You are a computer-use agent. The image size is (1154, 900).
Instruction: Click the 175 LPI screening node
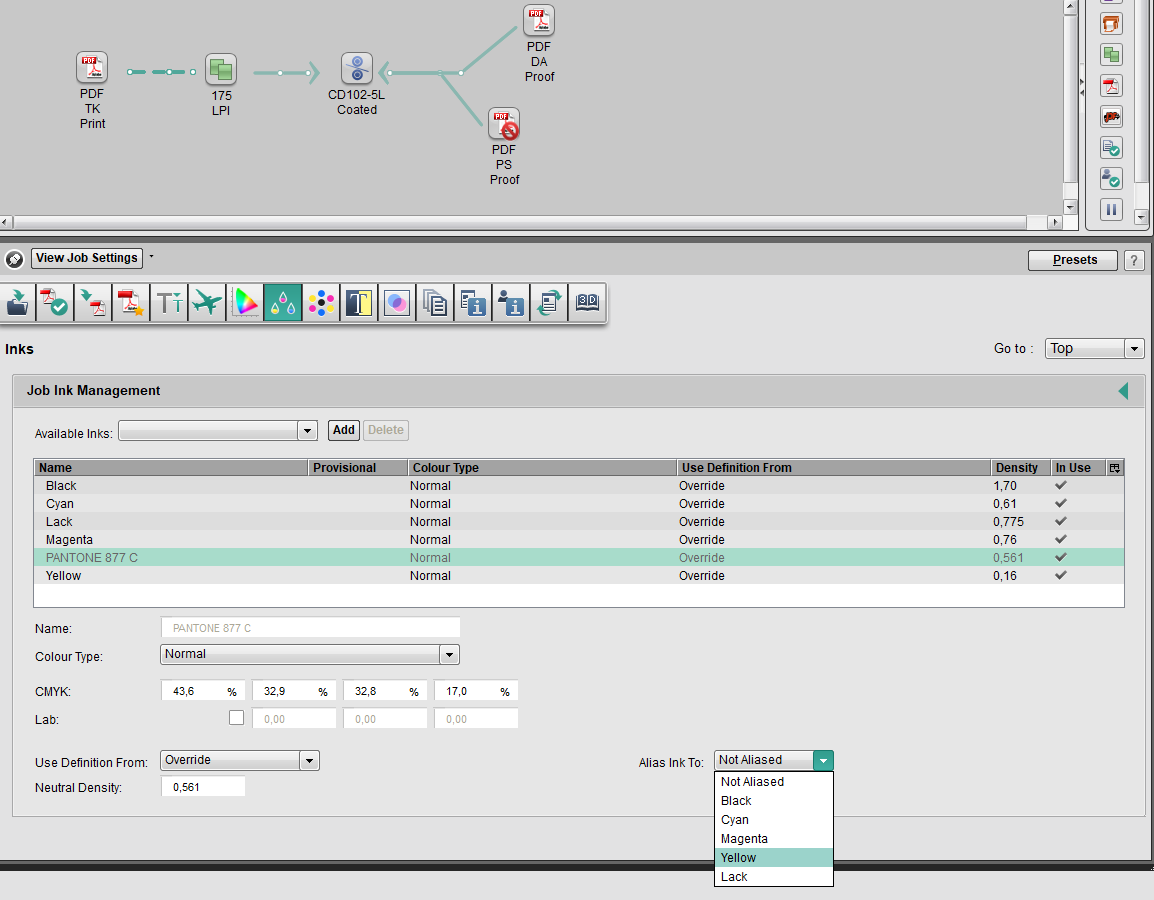click(221, 70)
